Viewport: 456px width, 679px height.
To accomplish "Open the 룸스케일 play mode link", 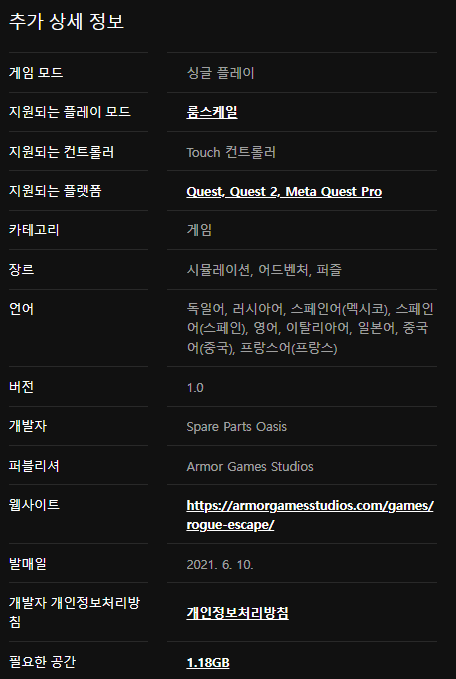I will pos(212,112).
